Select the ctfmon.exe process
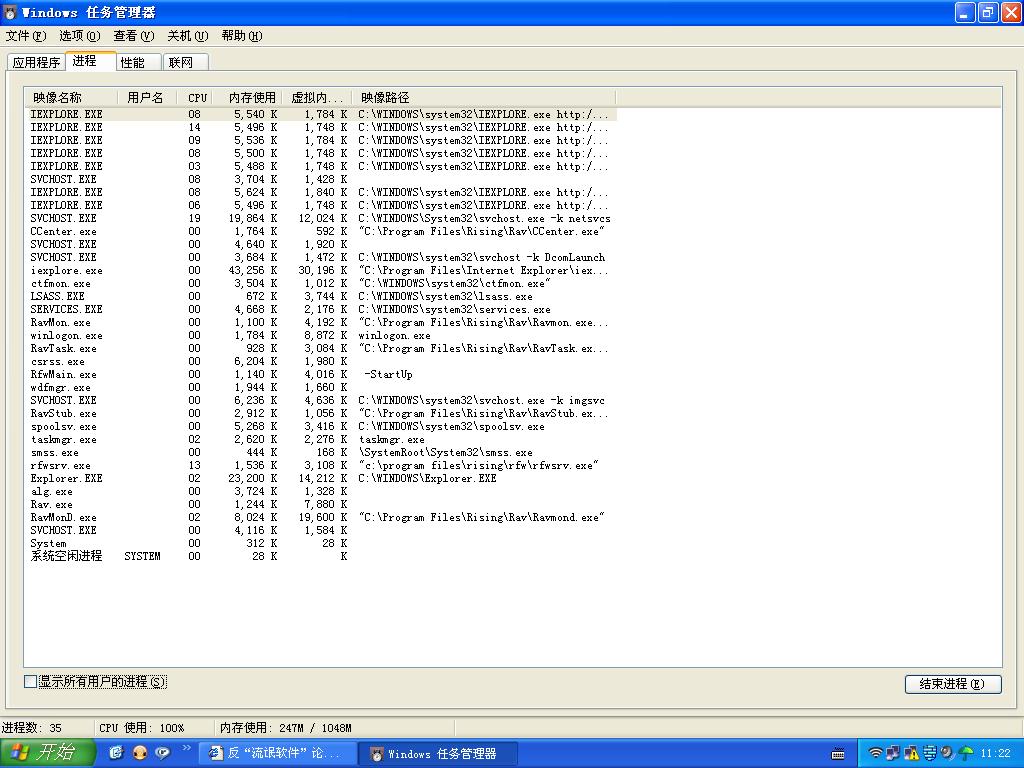Image resolution: width=1024 pixels, height=768 pixels. pos(321,283)
